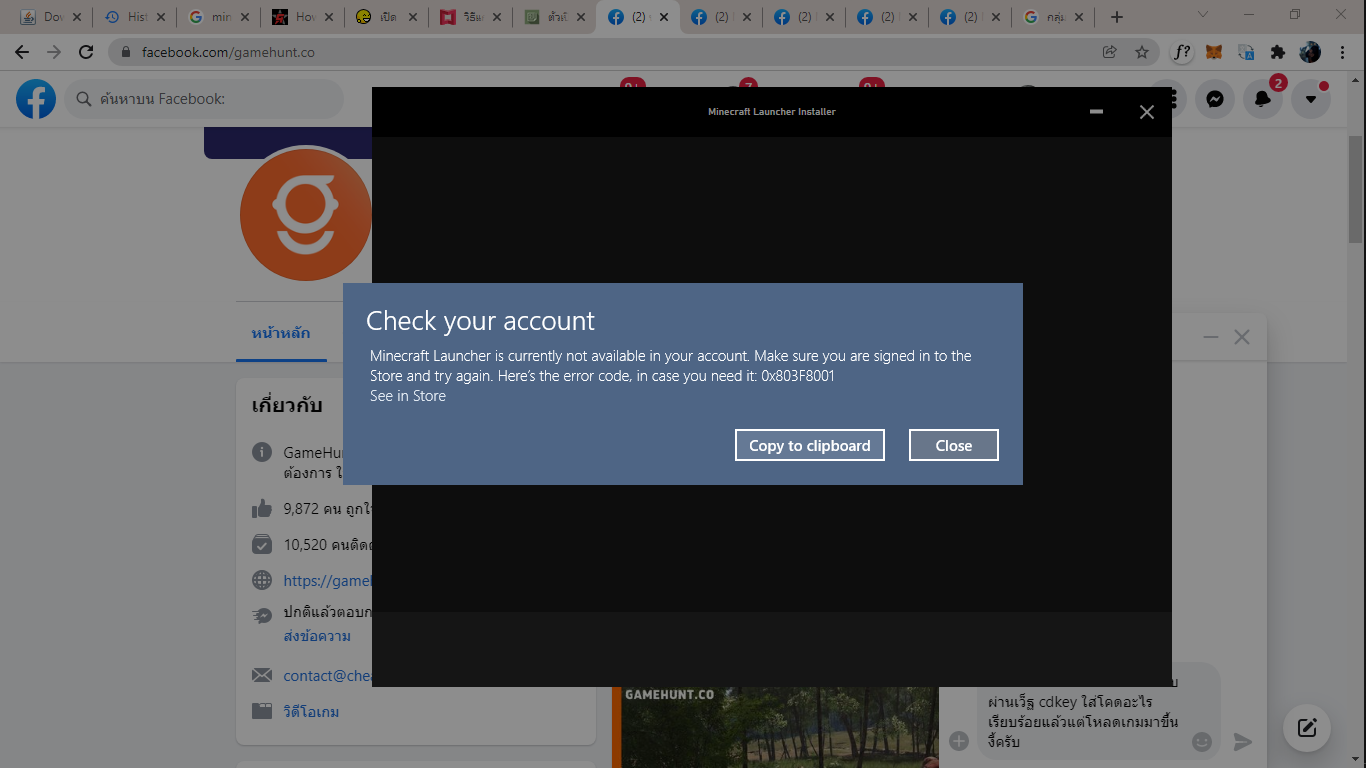Open the f? extension icon

click(1182, 52)
